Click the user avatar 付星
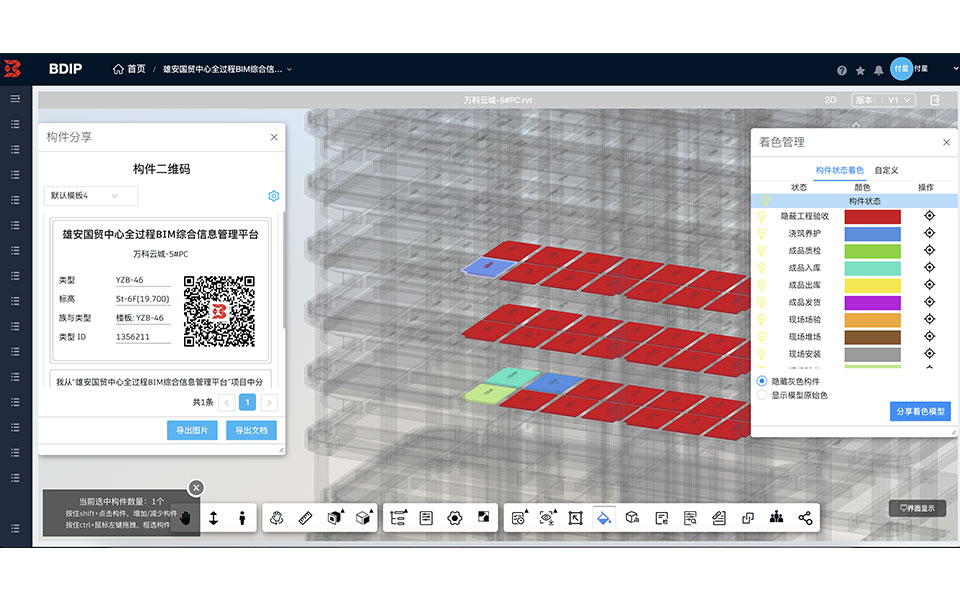 click(x=901, y=69)
